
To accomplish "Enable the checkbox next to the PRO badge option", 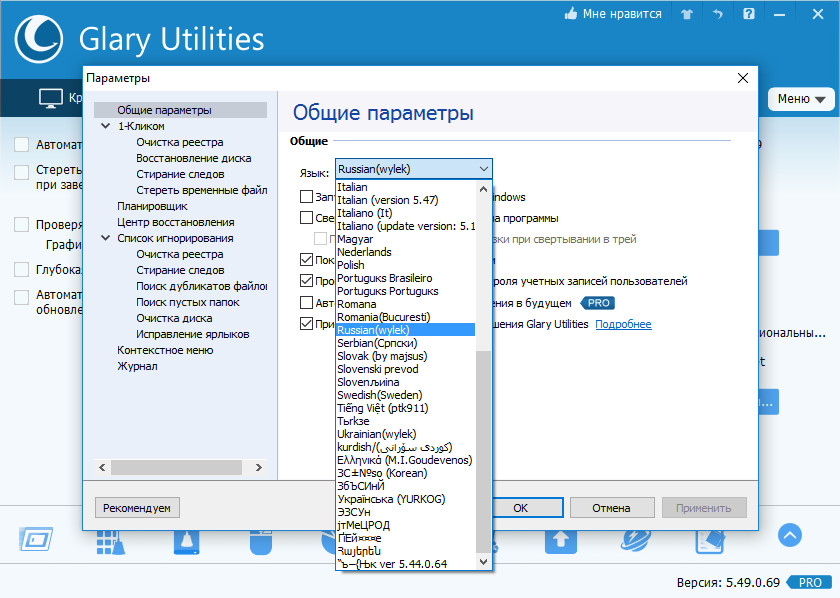I will 306,303.
